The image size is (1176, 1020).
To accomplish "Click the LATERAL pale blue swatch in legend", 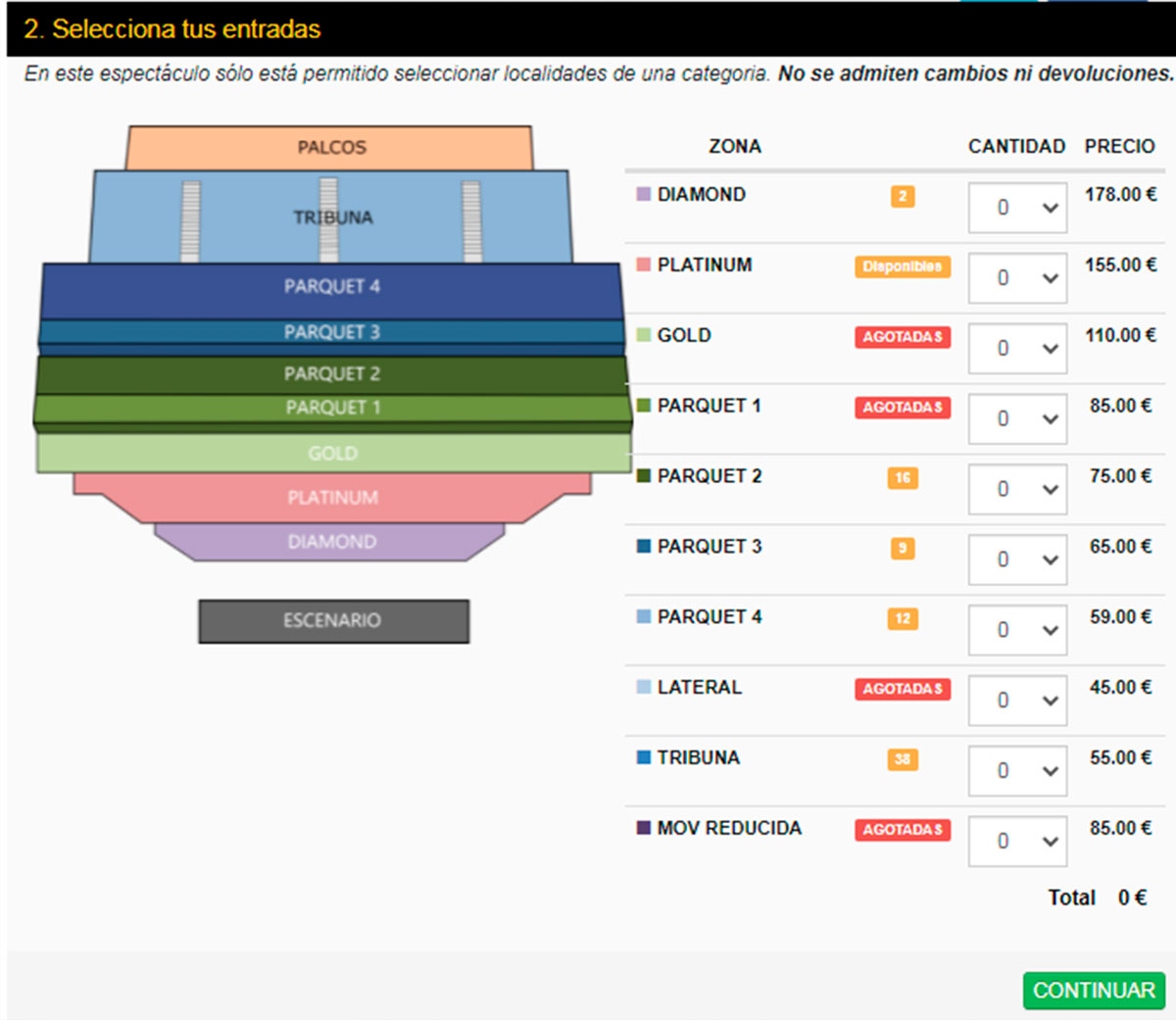I will pos(644,688).
